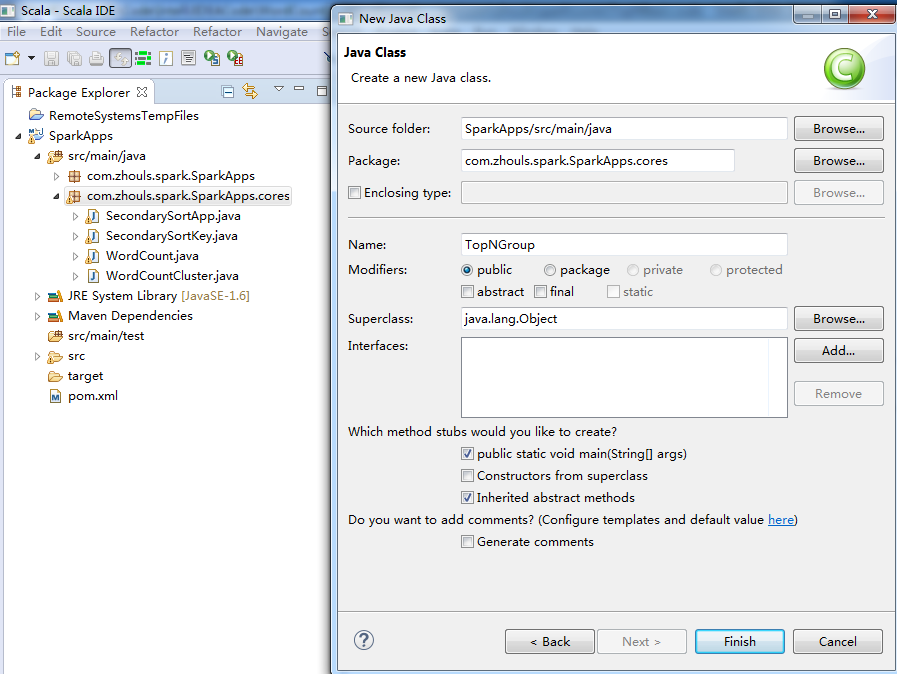Viewport: 897px width, 674px height.
Task: Click the green striped list toolbar icon
Action: pos(143,58)
